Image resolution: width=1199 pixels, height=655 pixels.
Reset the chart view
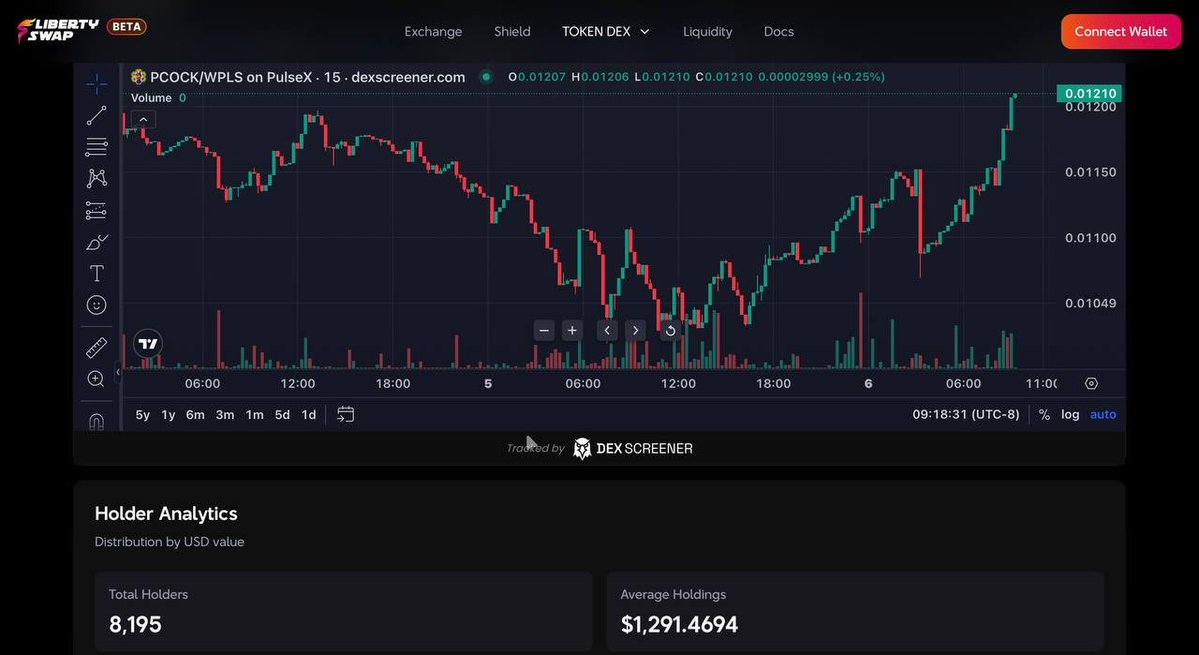tap(670, 330)
